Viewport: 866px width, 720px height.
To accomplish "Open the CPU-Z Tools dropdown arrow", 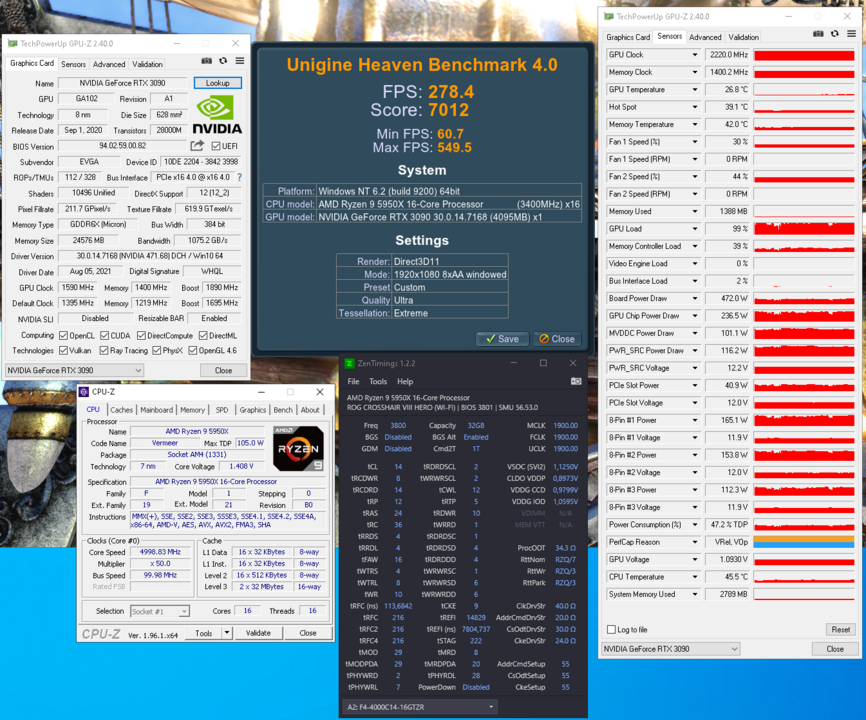I will [x=227, y=633].
